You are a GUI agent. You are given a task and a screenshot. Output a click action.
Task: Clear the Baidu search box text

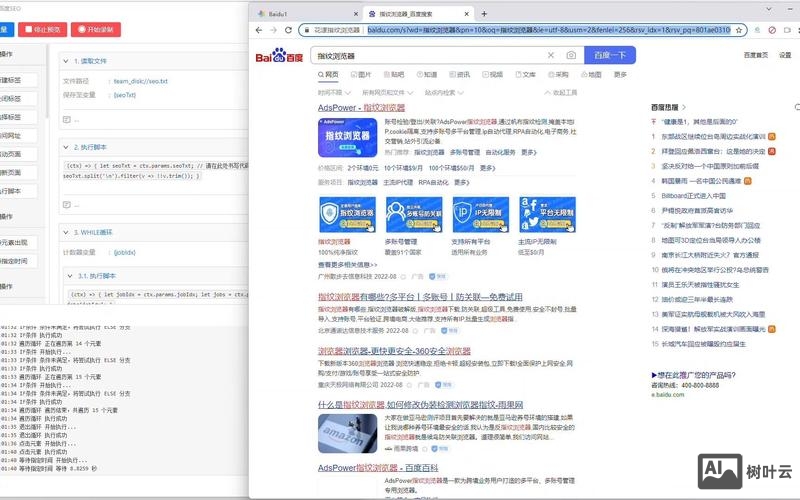(551, 55)
